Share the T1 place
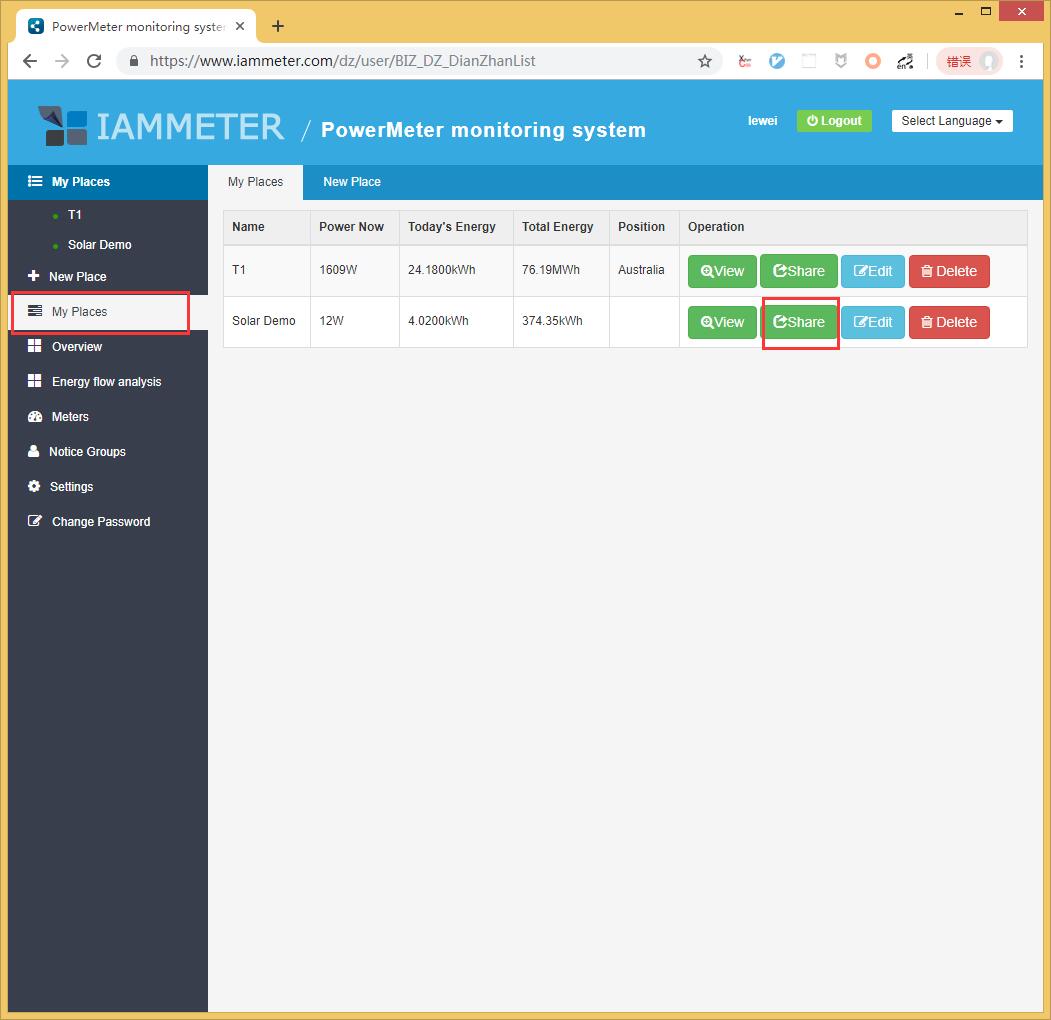The image size is (1051, 1020). (x=798, y=271)
